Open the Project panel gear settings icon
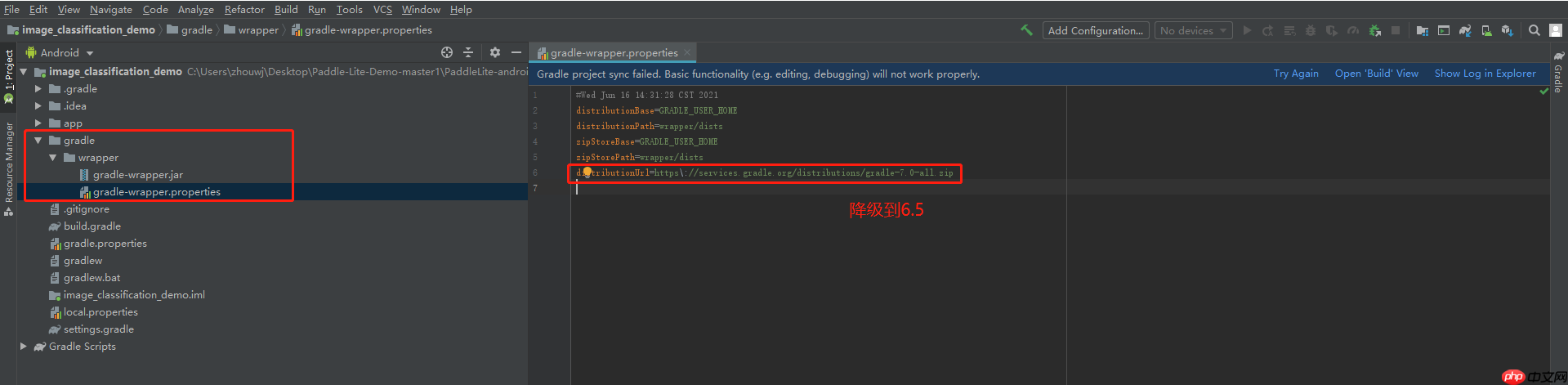Screen dimensions: 1568x385 tap(495, 52)
